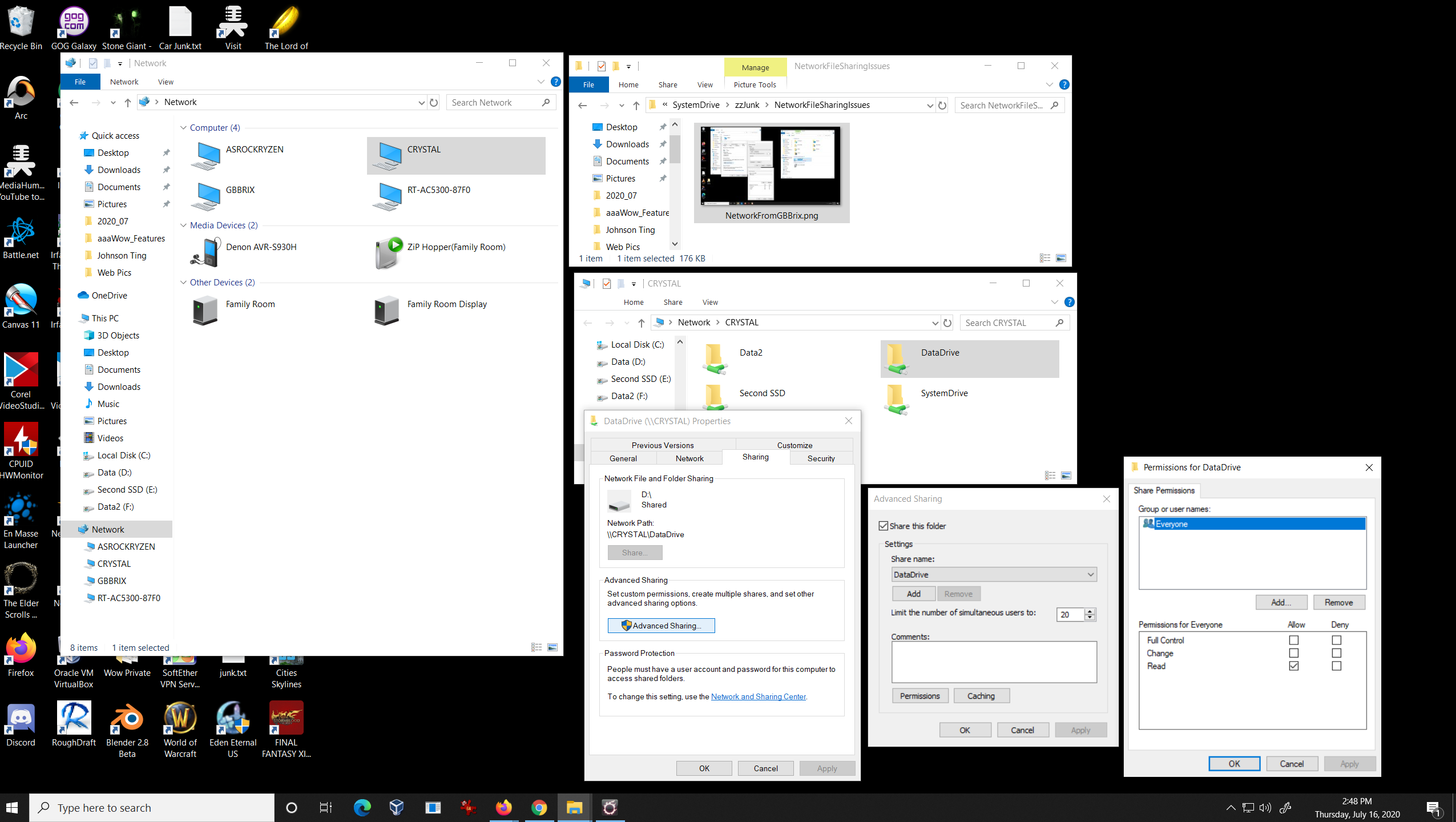Launch Firefox from the taskbar
This screenshot has height=822, width=1456.
[x=503, y=807]
